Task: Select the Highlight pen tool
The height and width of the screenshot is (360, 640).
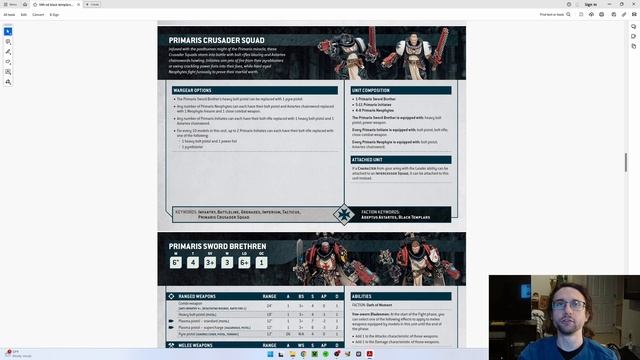Action: tap(8, 52)
